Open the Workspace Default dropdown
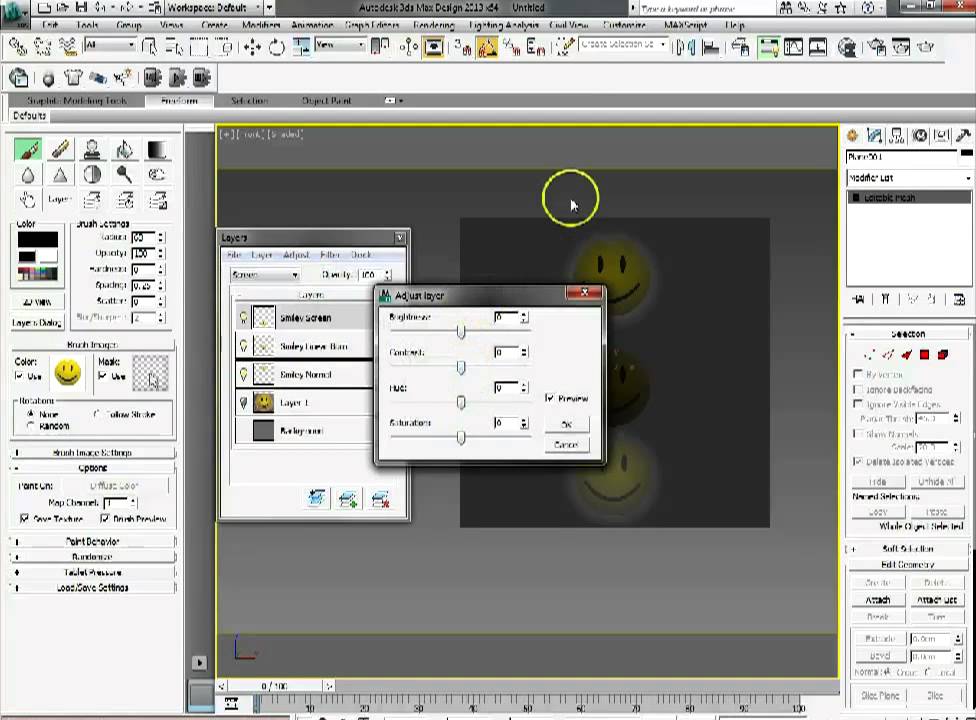976x720 pixels. coord(214,8)
